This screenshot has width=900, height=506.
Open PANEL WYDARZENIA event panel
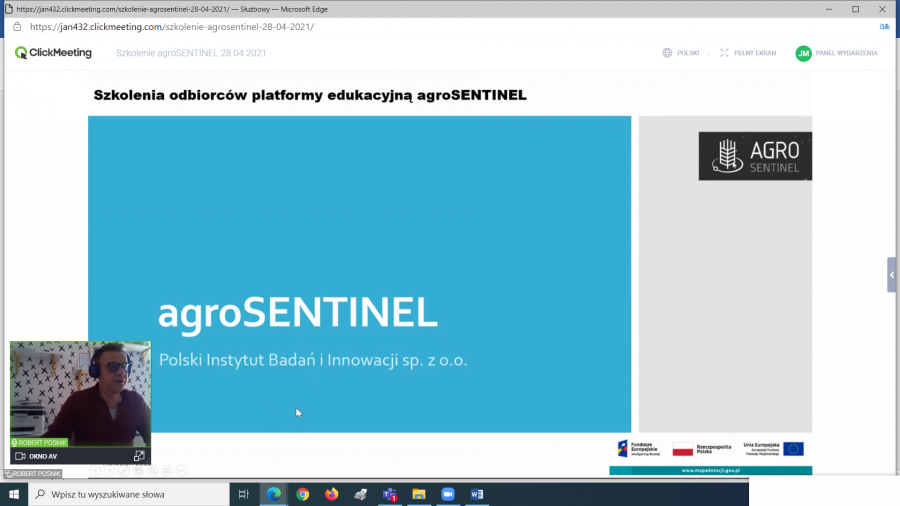846,53
